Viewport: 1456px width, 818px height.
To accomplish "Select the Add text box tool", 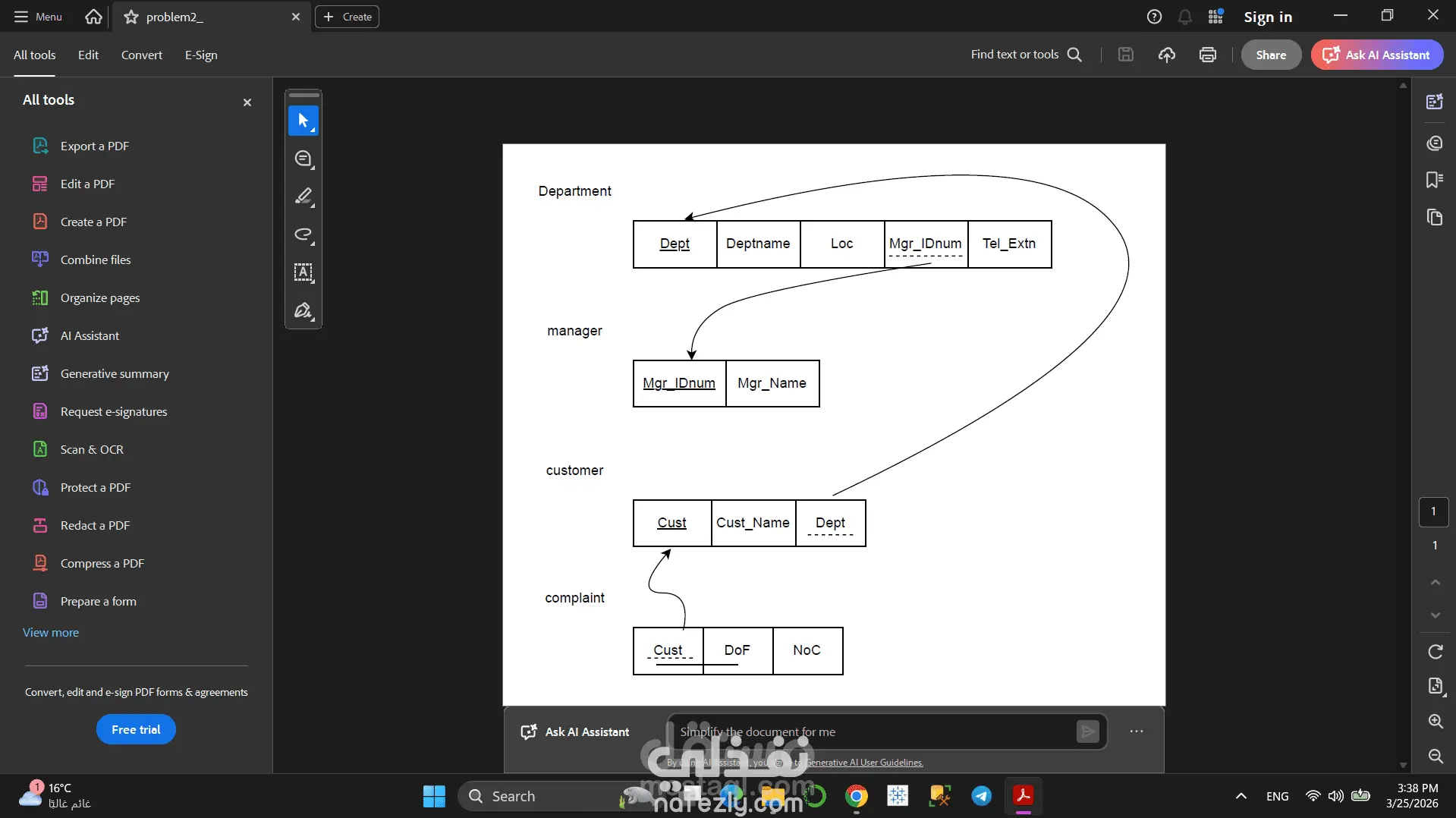I will tap(303, 272).
